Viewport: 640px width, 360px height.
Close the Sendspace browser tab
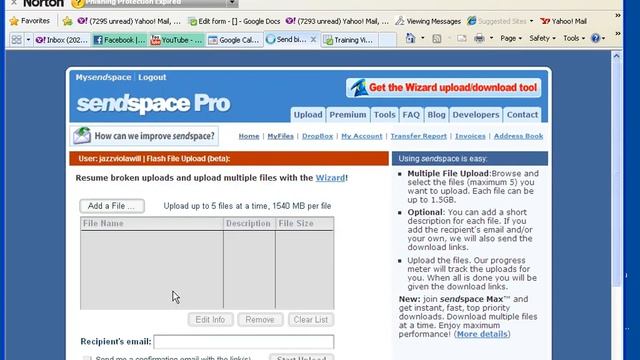(313, 39)
